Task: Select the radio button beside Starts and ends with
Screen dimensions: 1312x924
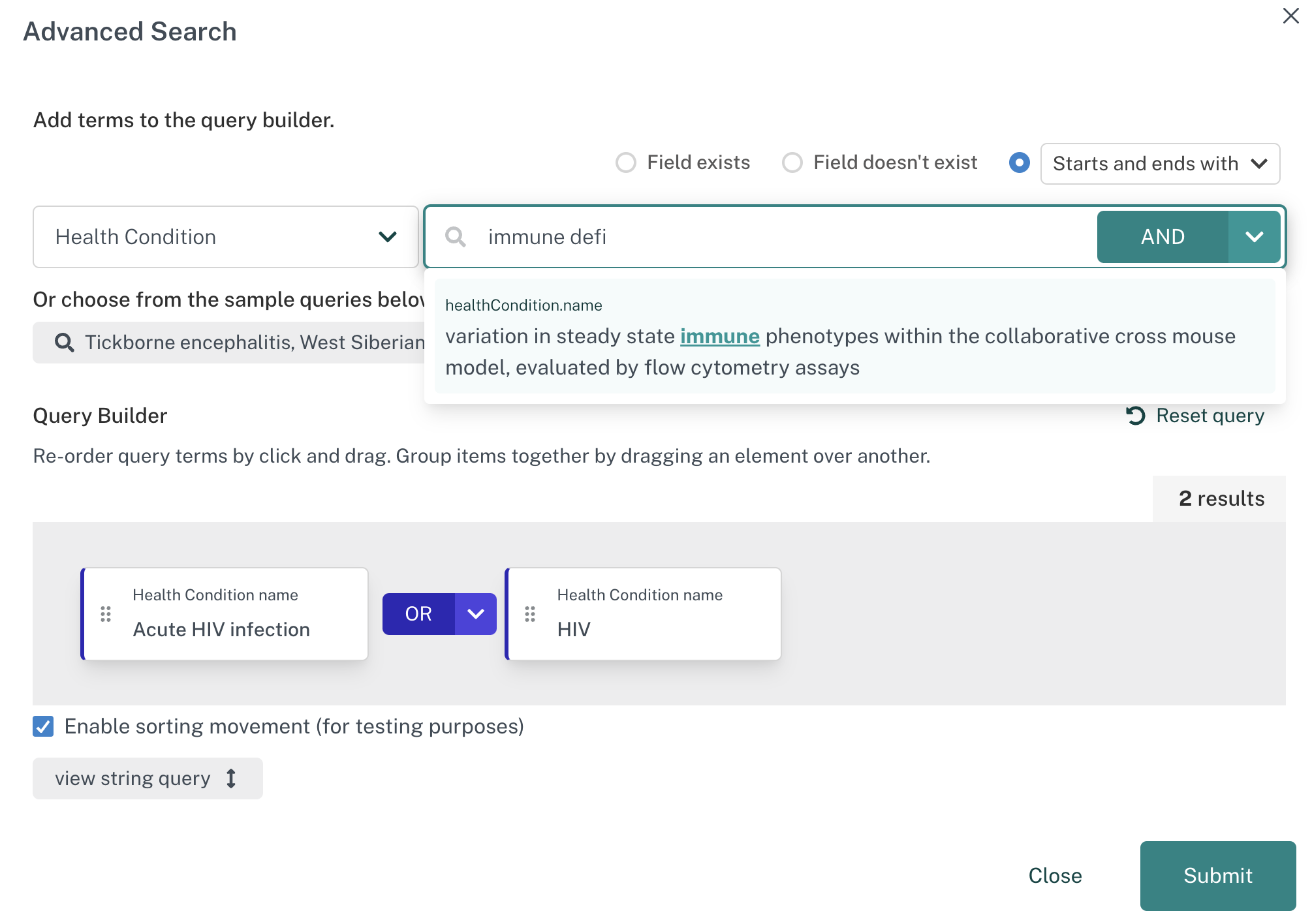Action: (x=1019, y=162)
